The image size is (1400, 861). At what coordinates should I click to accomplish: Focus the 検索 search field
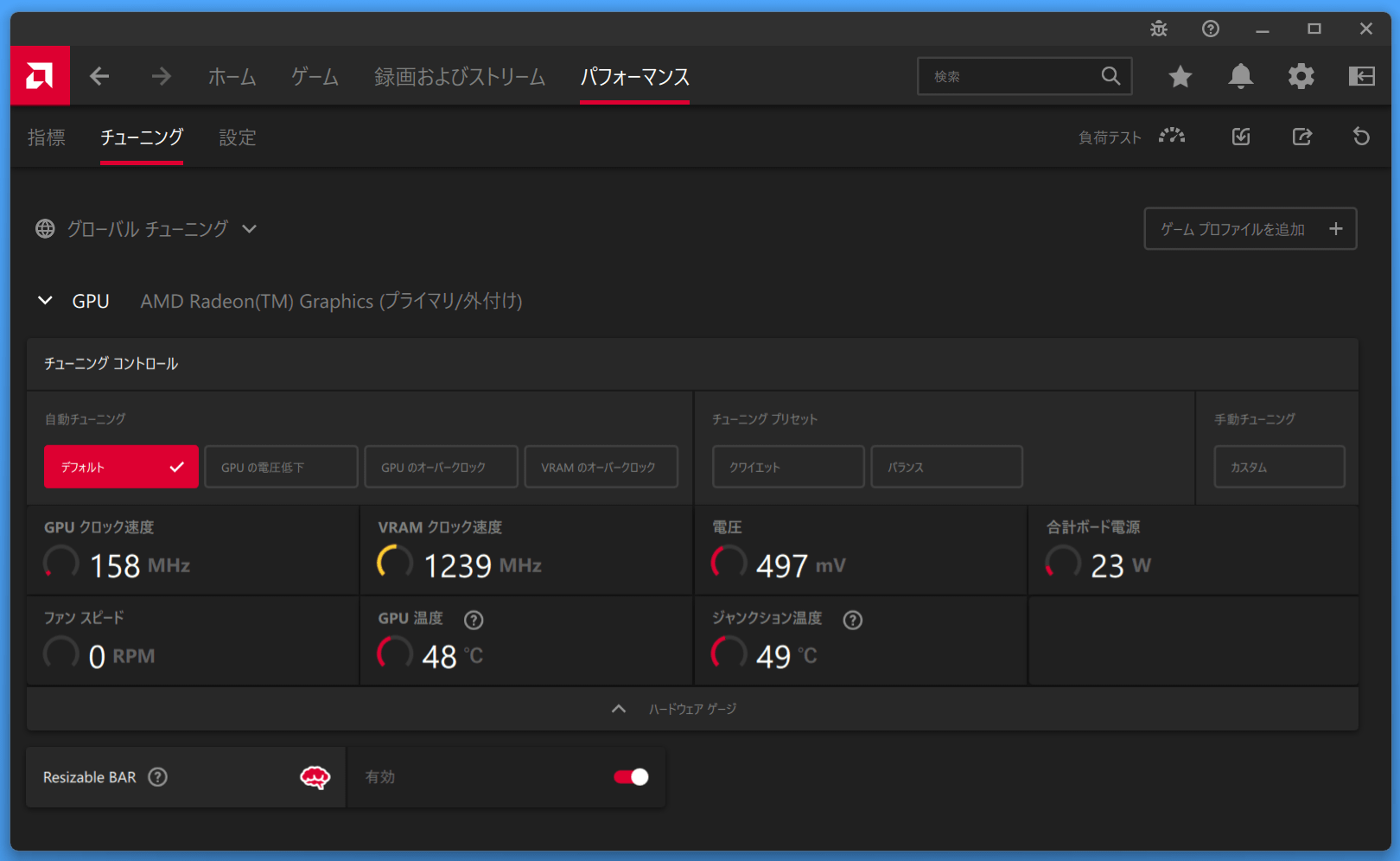point(1024,76)
